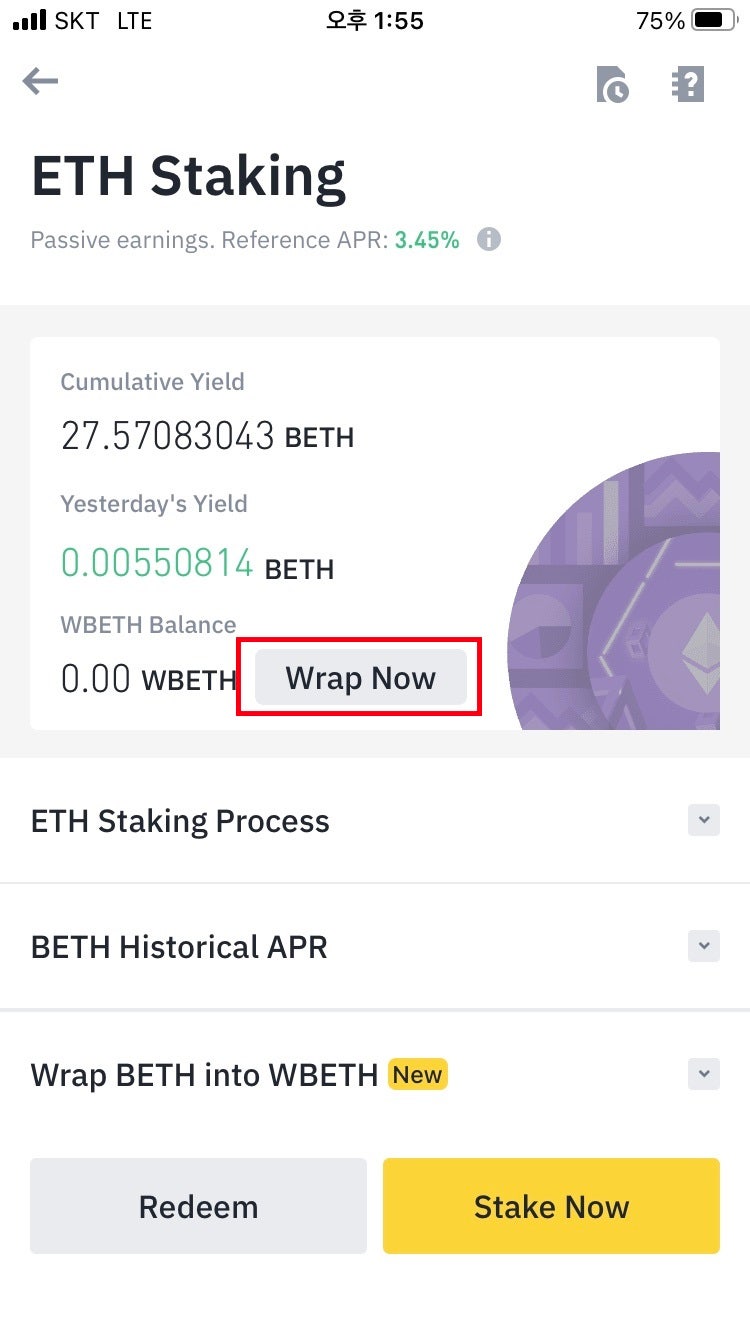Image resolution: width=750 pixels, height=1334 pixels.
Task: Tap the battery status icon
Action: coord(713,20)
